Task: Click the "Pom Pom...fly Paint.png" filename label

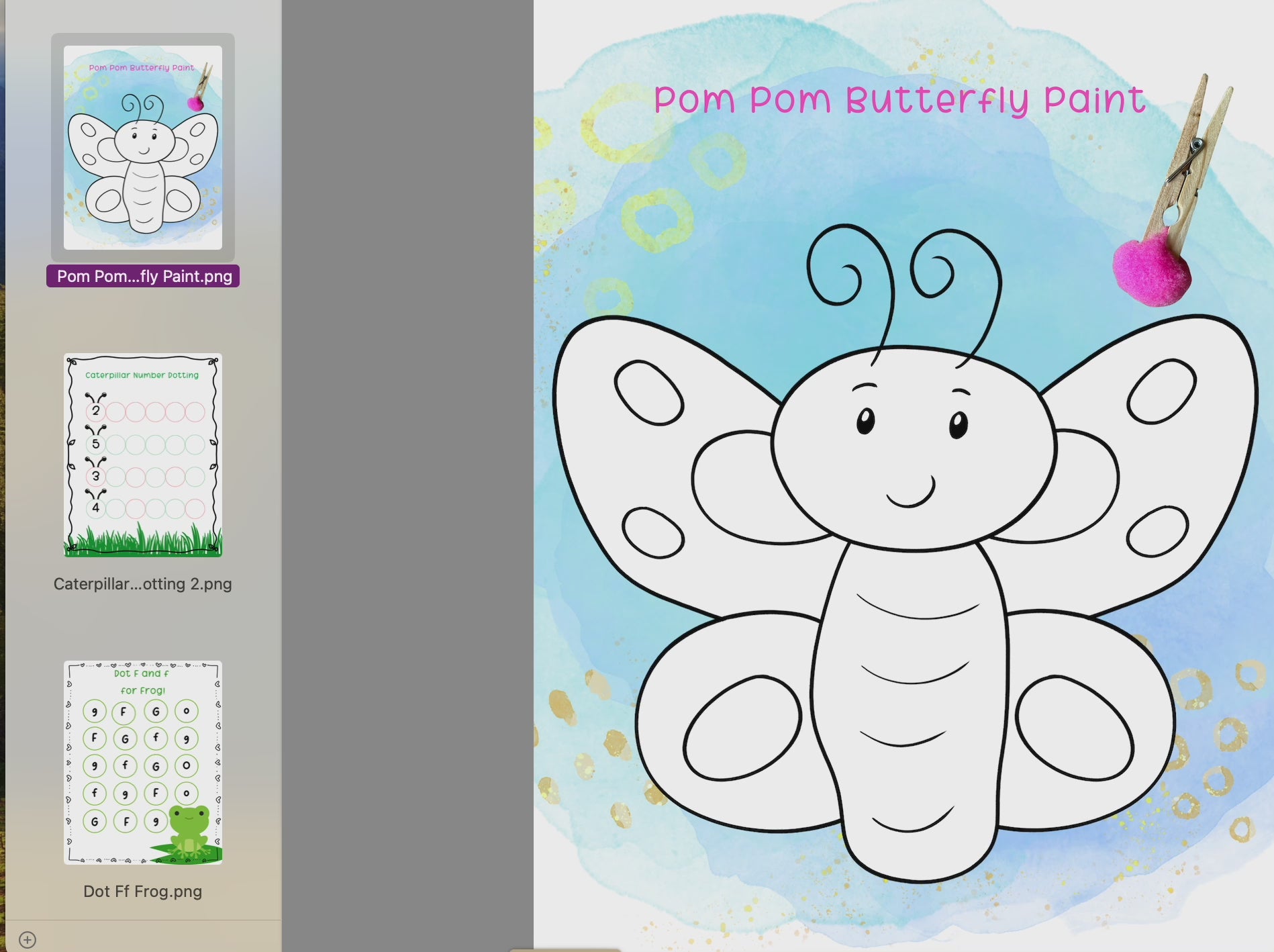Action: click(x=143, y=277)
